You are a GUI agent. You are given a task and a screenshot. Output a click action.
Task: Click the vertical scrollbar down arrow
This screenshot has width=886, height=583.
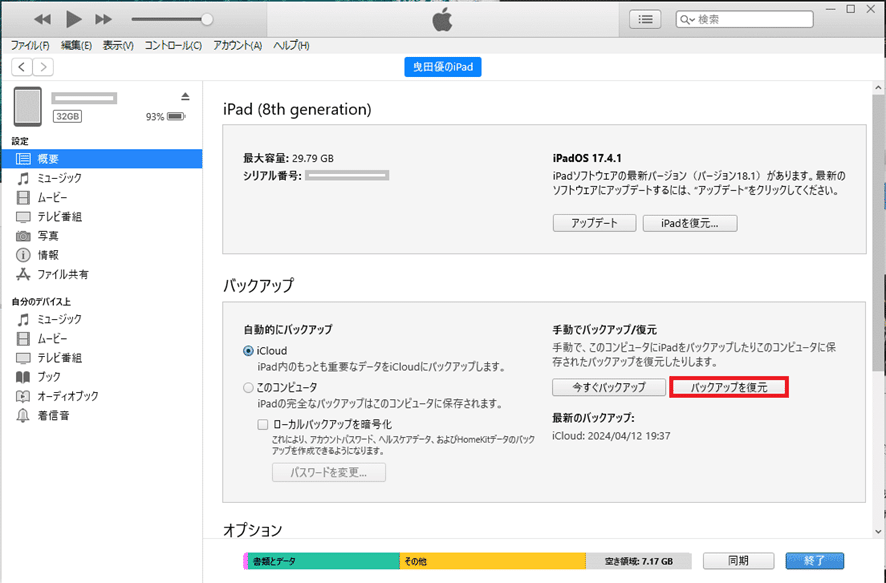878,531
